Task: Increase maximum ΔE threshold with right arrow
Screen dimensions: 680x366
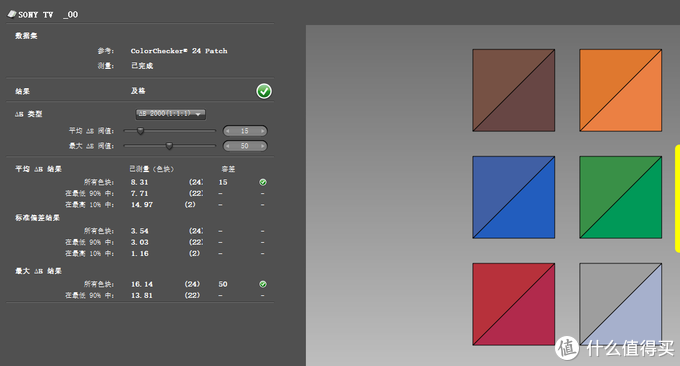Action: pos(262,146)
